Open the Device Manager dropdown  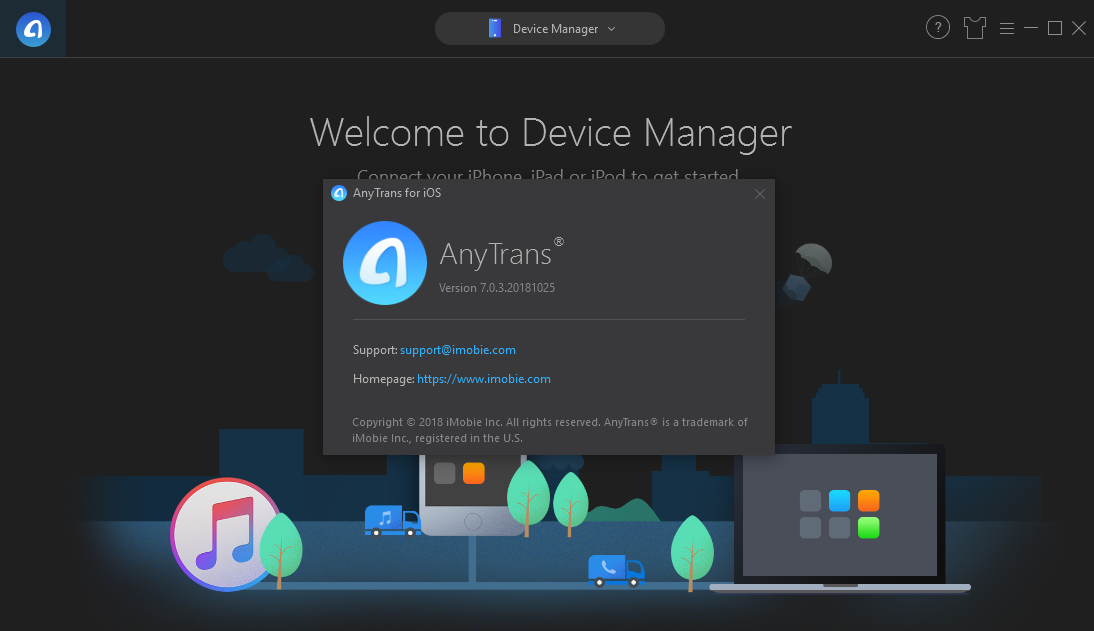[550, 29]
